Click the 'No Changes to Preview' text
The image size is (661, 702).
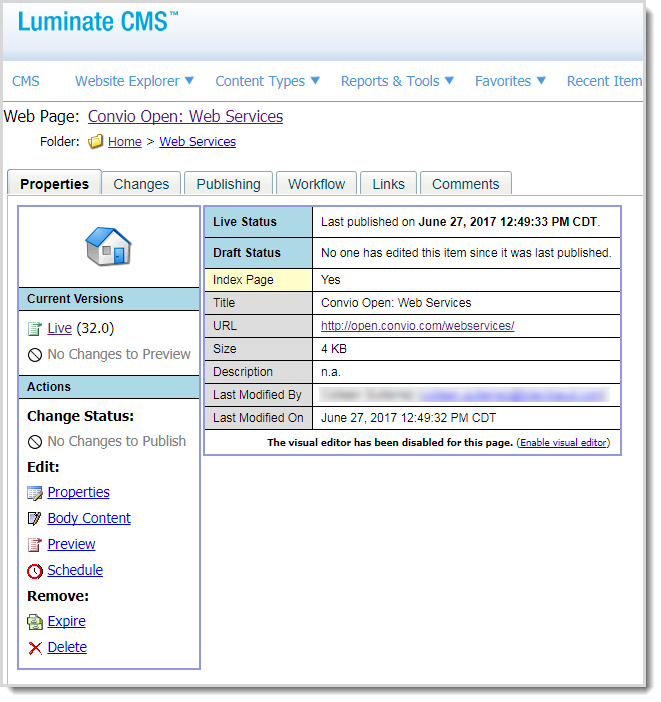[x=119, y=355]
